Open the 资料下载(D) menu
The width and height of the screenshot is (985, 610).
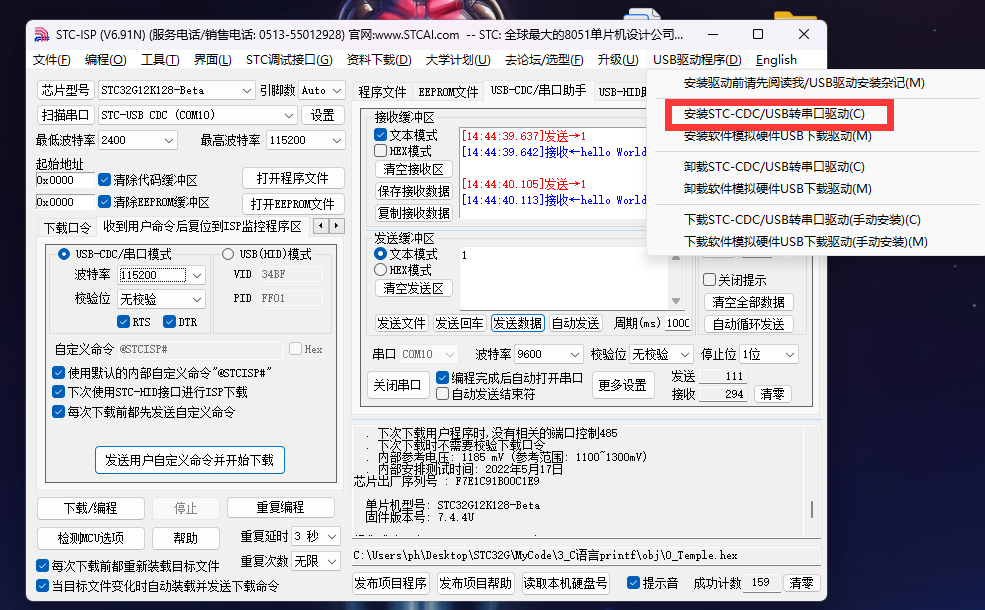[379, 60]
